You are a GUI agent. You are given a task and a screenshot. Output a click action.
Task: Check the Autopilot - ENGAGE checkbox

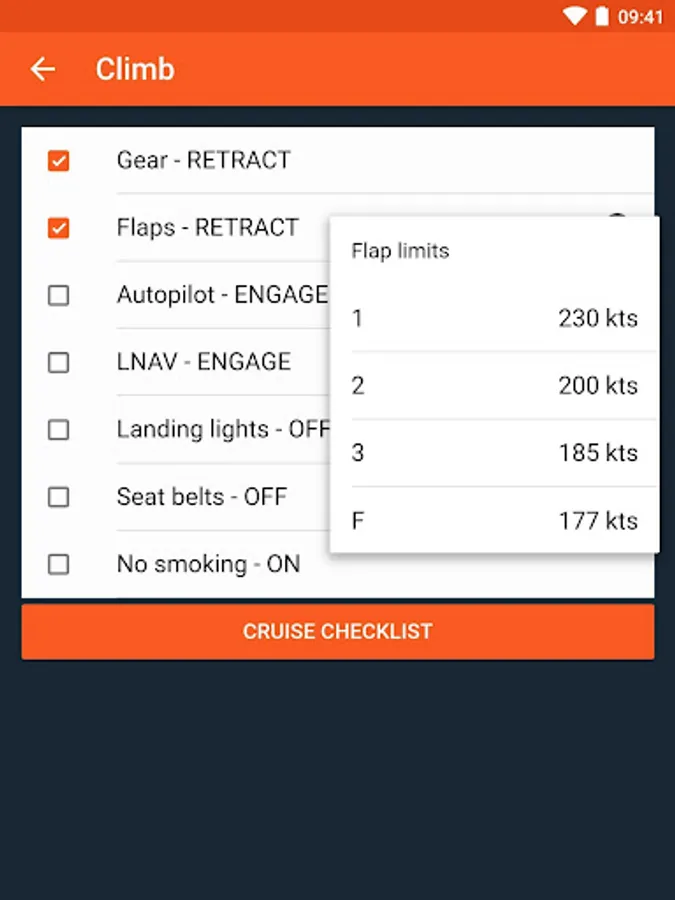(x=59, y=296)
